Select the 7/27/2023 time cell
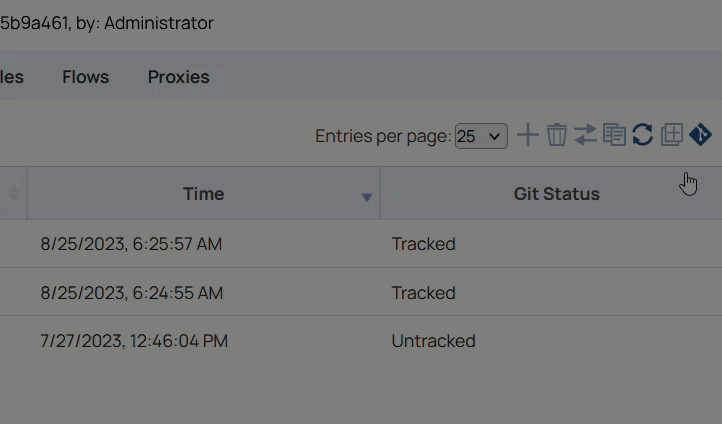 point(134,341)
